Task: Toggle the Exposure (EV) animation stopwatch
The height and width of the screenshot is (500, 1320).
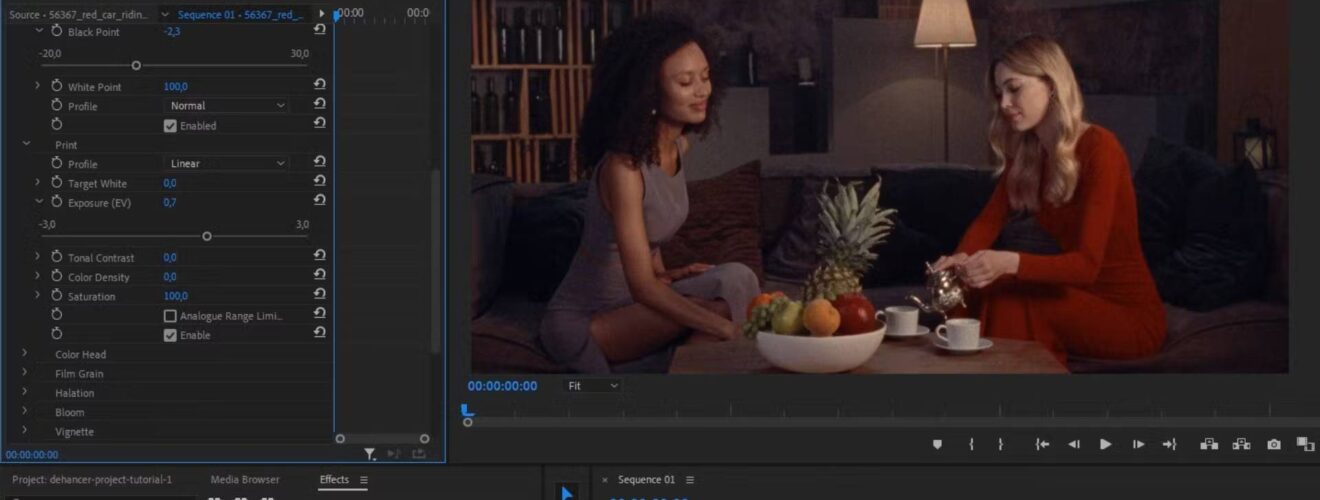Action: coord(57,203)
